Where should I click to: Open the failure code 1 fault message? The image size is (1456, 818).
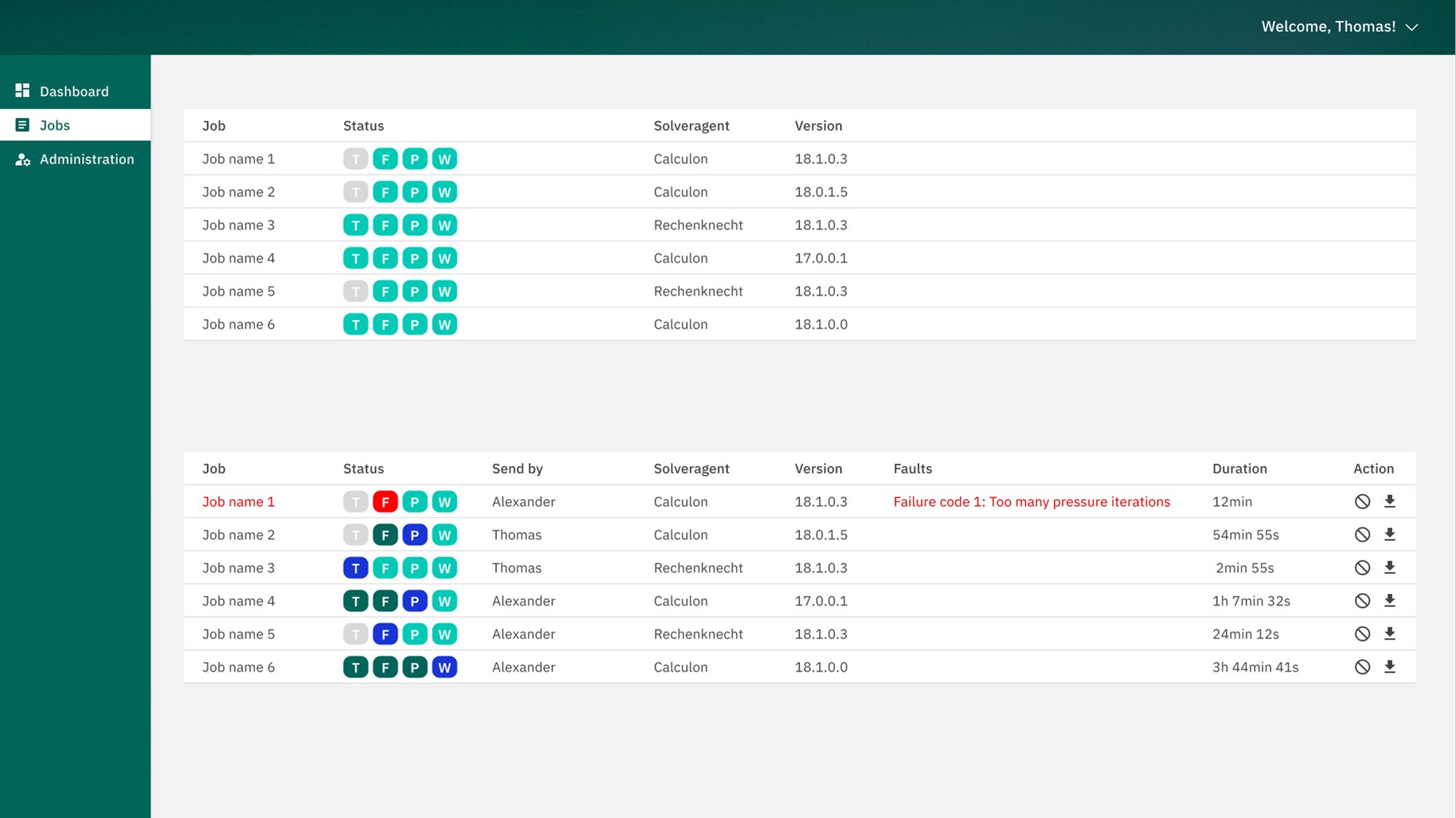click(x=1031, y=501)
